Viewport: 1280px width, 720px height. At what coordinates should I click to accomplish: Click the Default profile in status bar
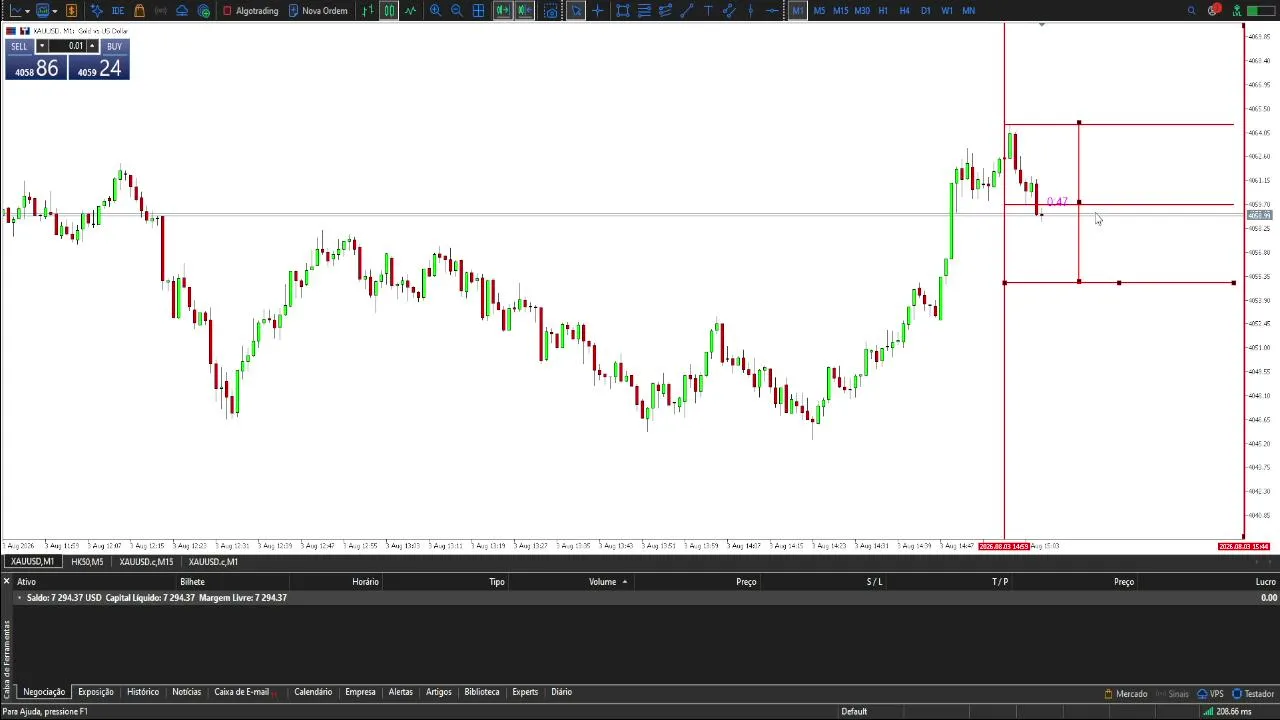(854, 711)
